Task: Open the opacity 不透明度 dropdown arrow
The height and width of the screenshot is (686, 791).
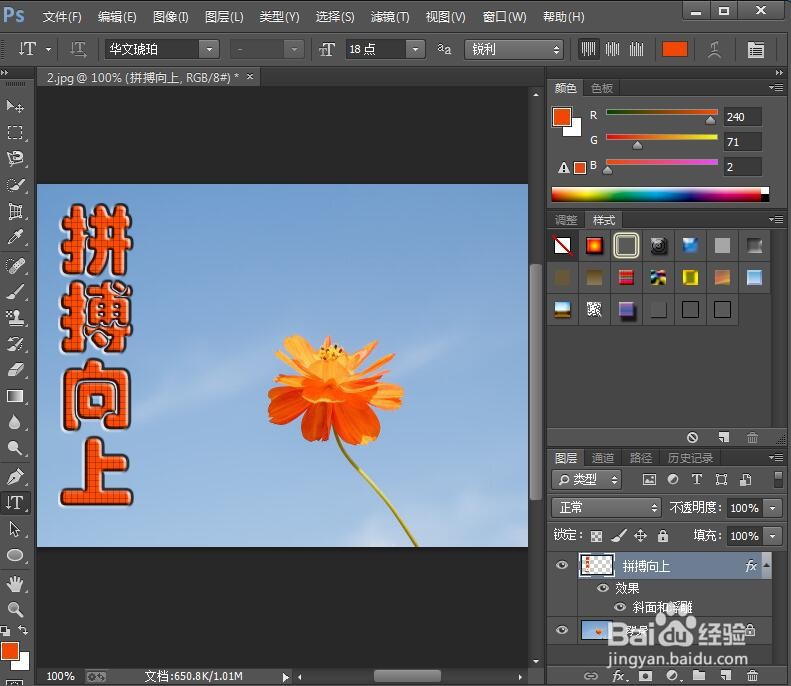Action: [x=773, y=507]
